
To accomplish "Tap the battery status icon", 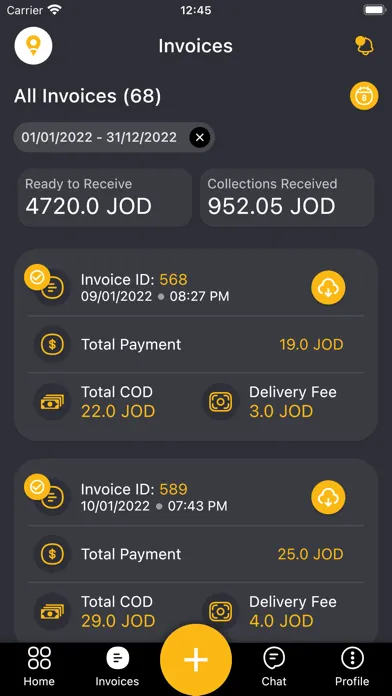I will 374,10.
